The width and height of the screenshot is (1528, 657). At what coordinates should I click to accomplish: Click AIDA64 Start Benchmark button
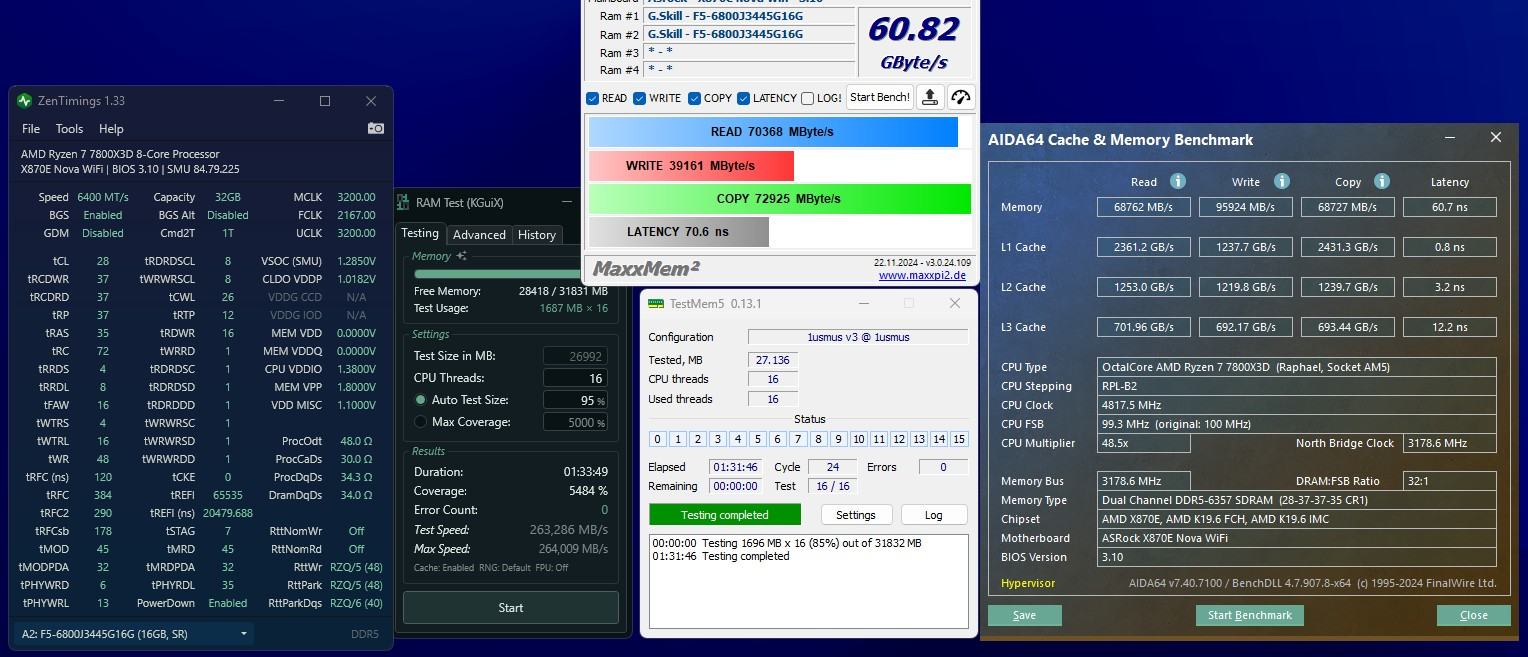[x=1250, y=615]
